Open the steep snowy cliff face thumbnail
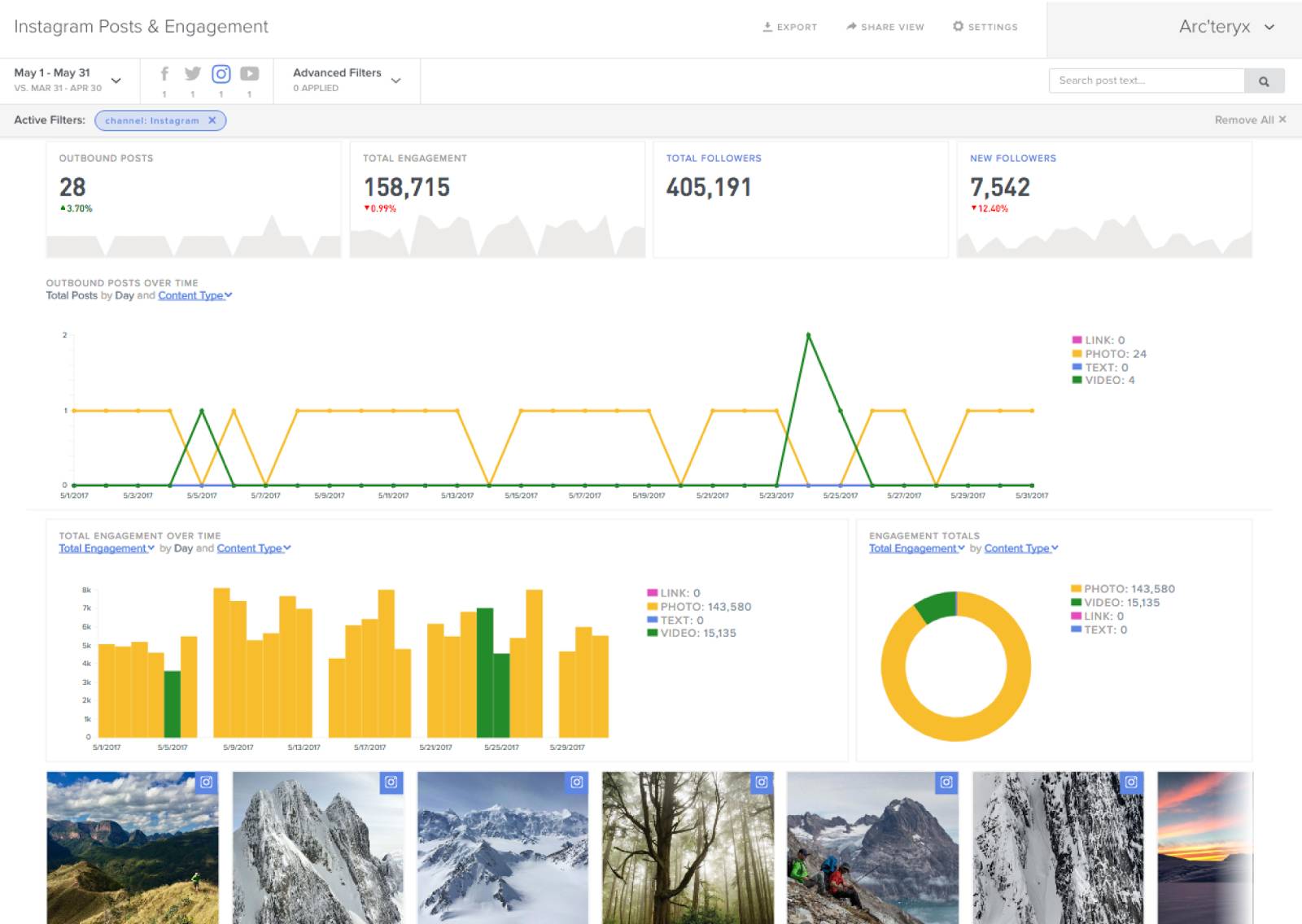This screenshot has height=924, width=1302. click(x=1058, y=848)
